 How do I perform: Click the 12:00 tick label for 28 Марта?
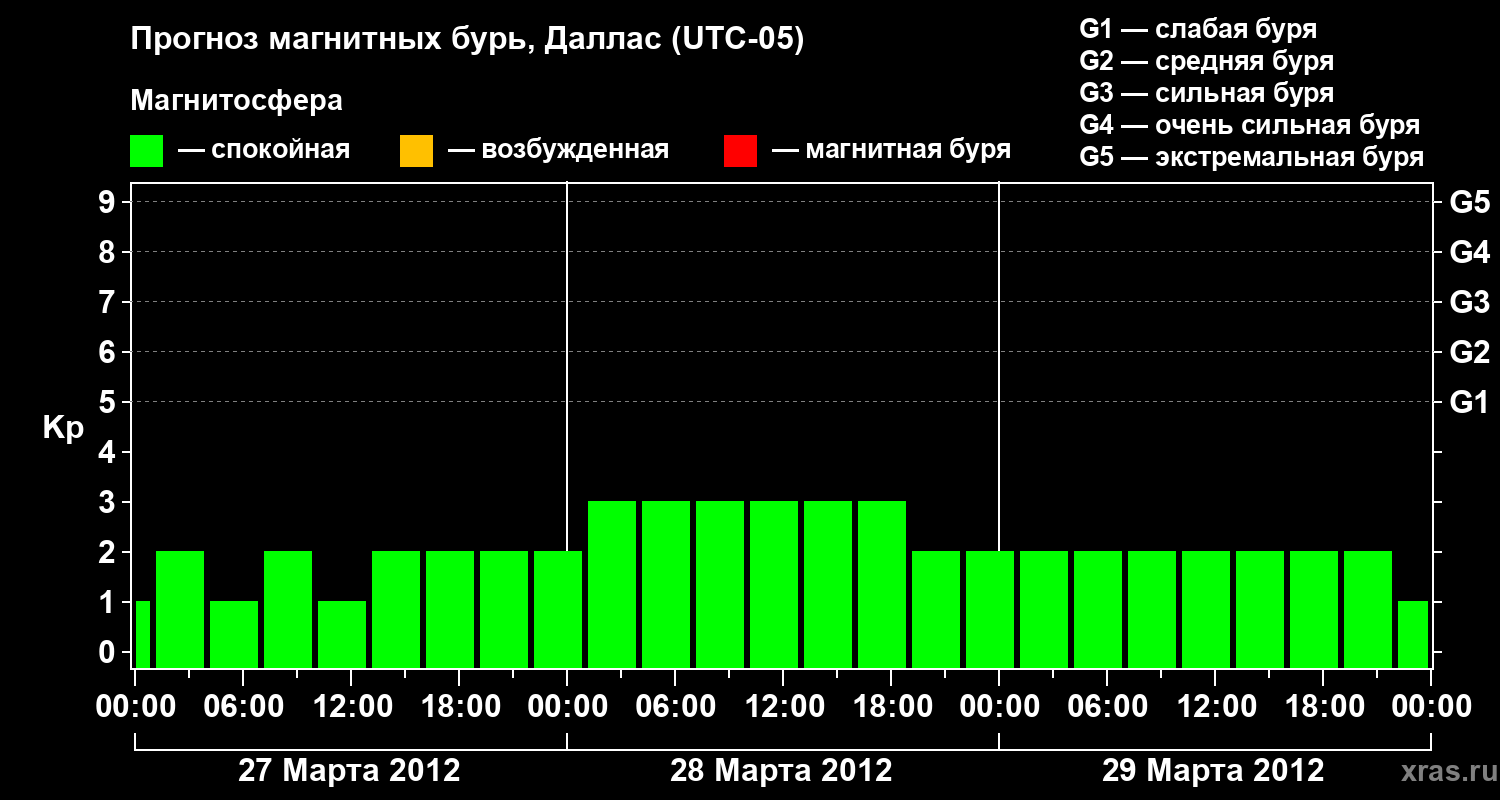coord(783,706)
